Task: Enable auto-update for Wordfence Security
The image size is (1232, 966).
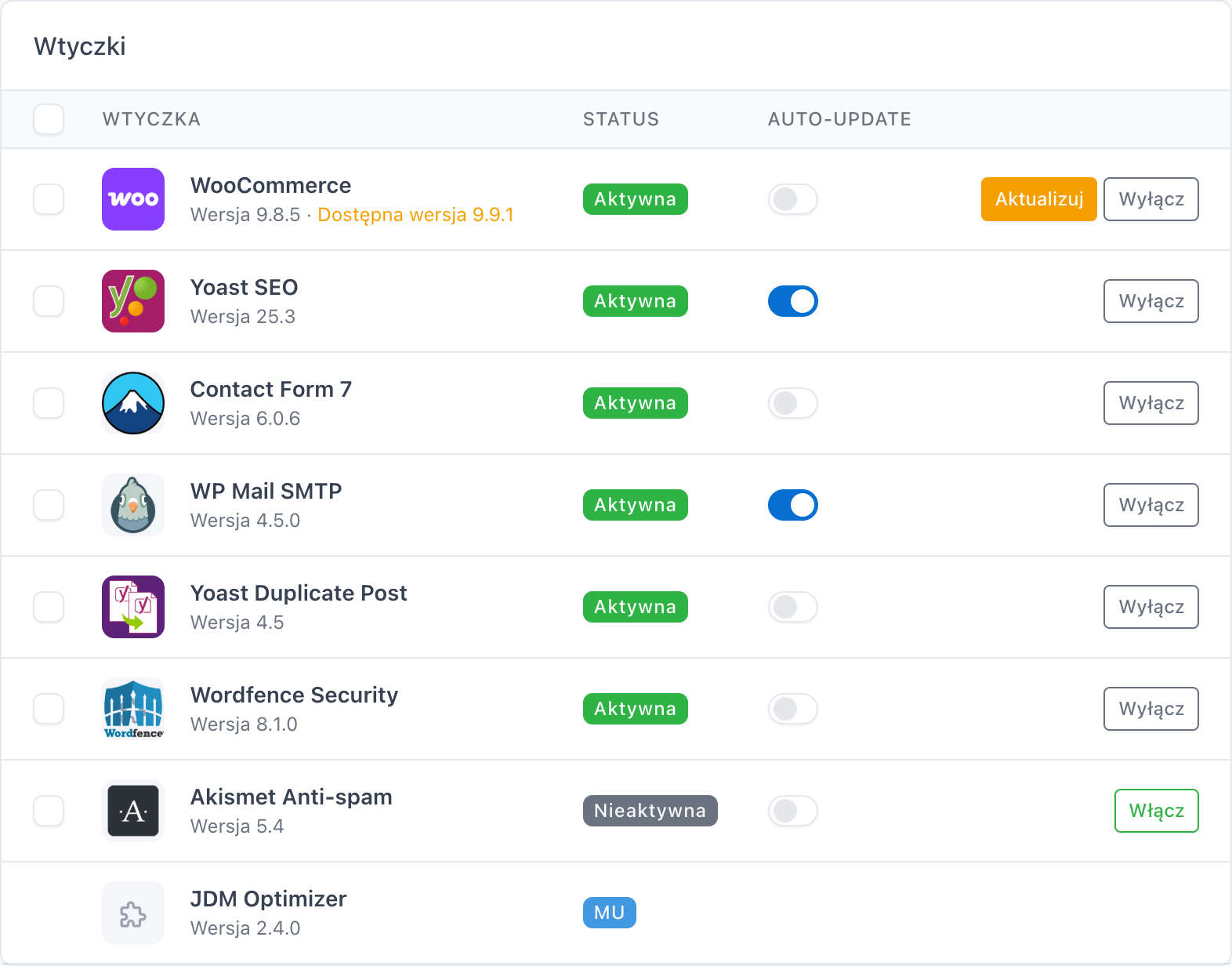Action: (x=793, y=709)
